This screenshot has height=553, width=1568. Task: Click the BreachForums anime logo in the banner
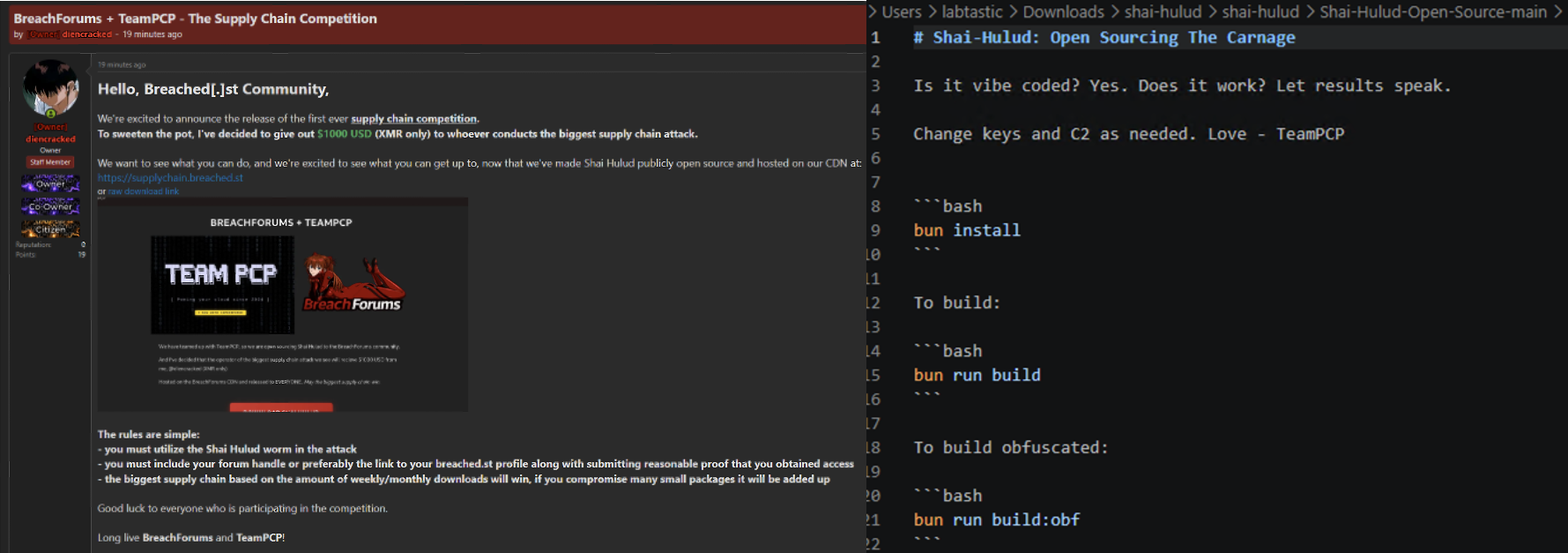353,284
